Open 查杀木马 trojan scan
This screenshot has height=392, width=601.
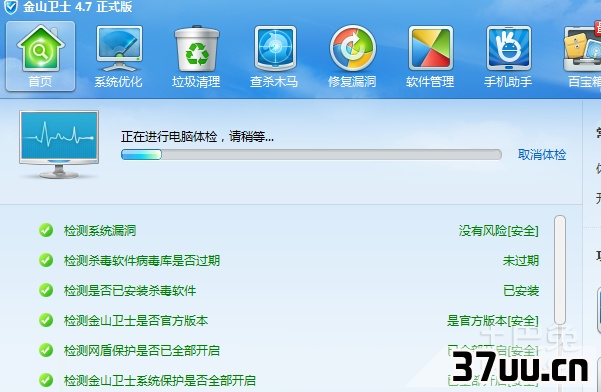click(x=274, y=56)
